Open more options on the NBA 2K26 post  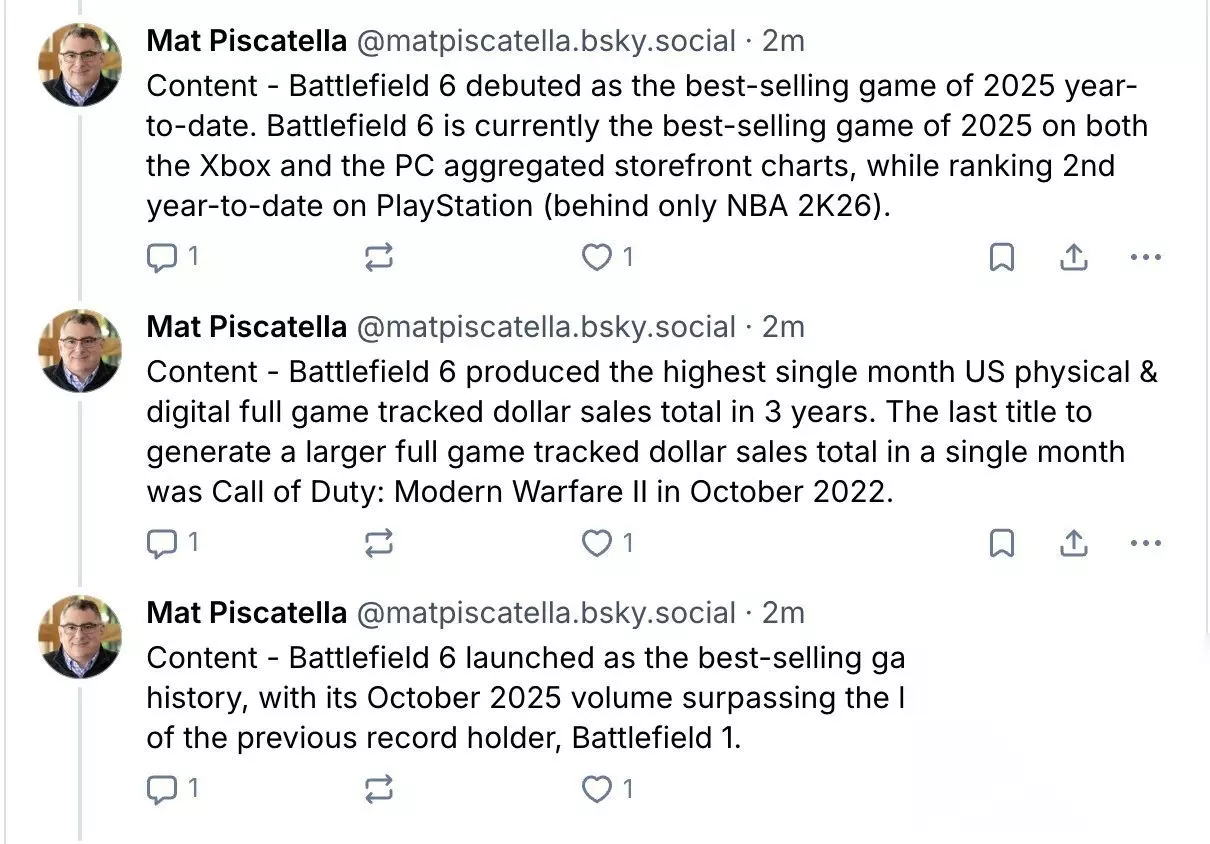(x=1145, y=258)
